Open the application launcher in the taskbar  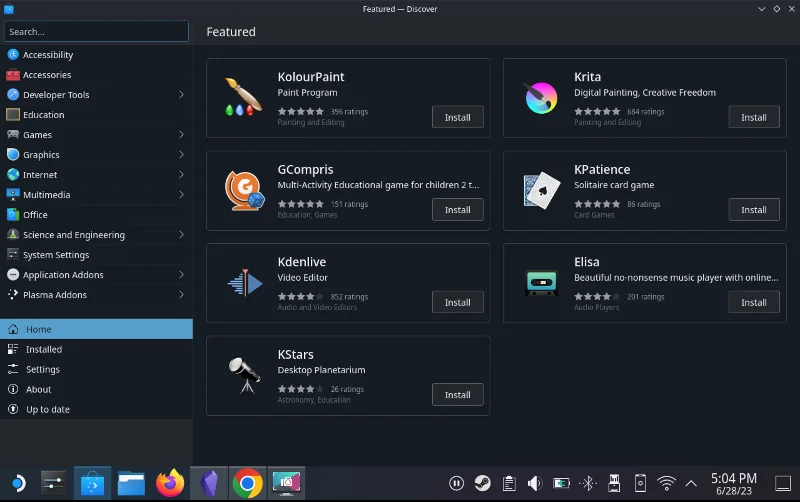click(18, 483)
